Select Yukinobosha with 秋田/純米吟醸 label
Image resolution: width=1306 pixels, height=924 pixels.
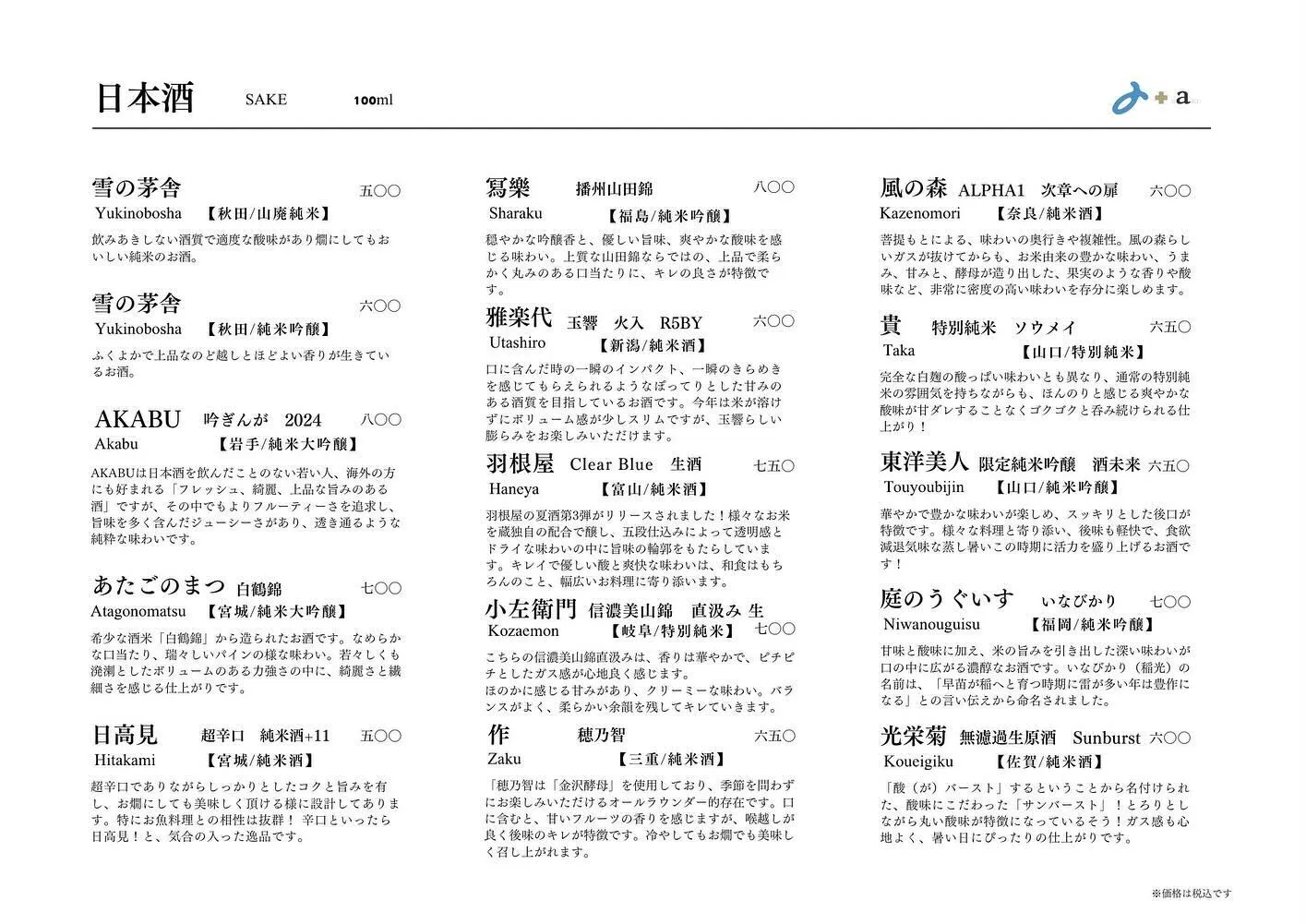click(x=212, y=329)
